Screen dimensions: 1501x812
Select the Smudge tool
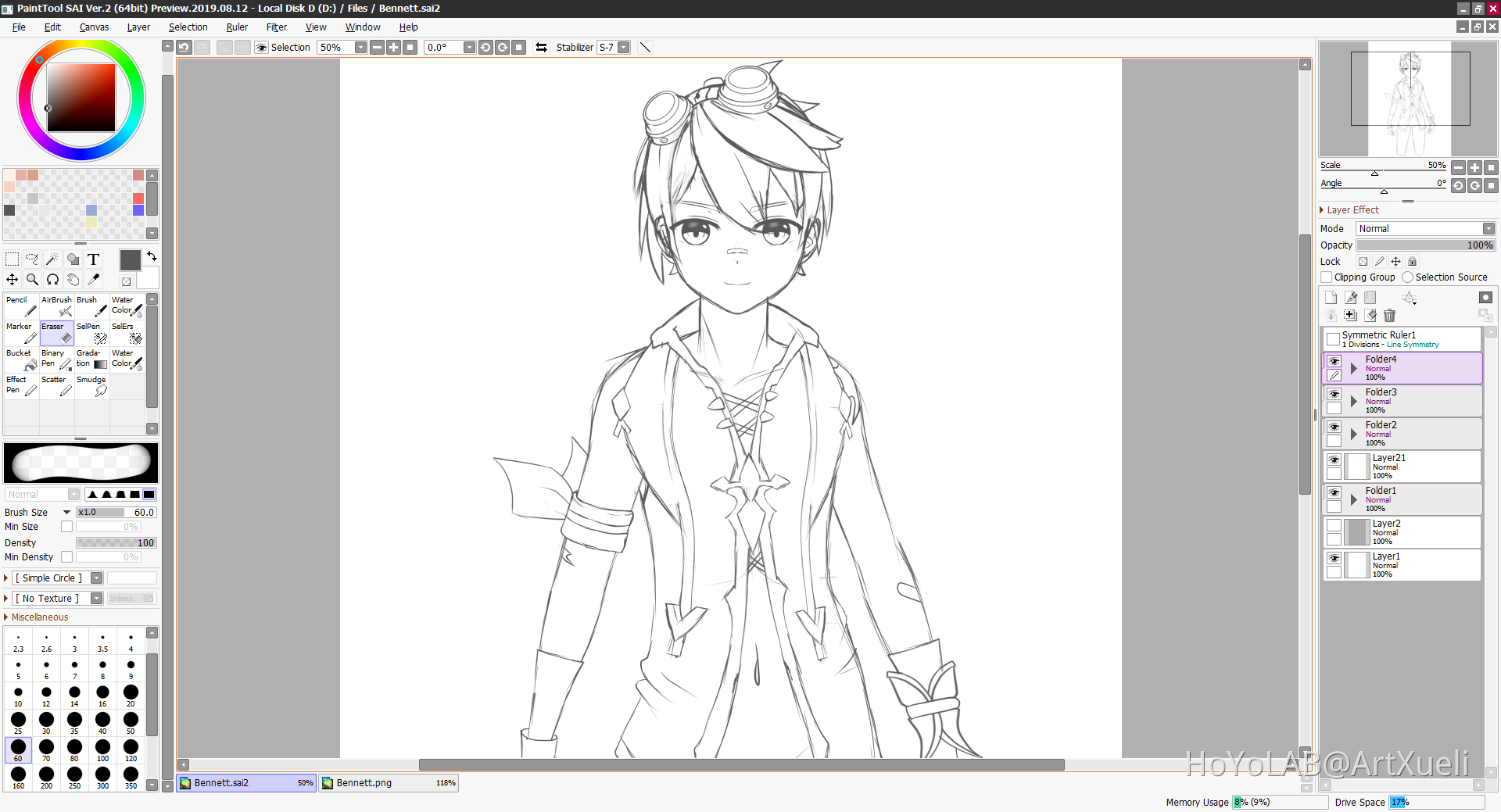pyautogui.click(x=91, y=386)
